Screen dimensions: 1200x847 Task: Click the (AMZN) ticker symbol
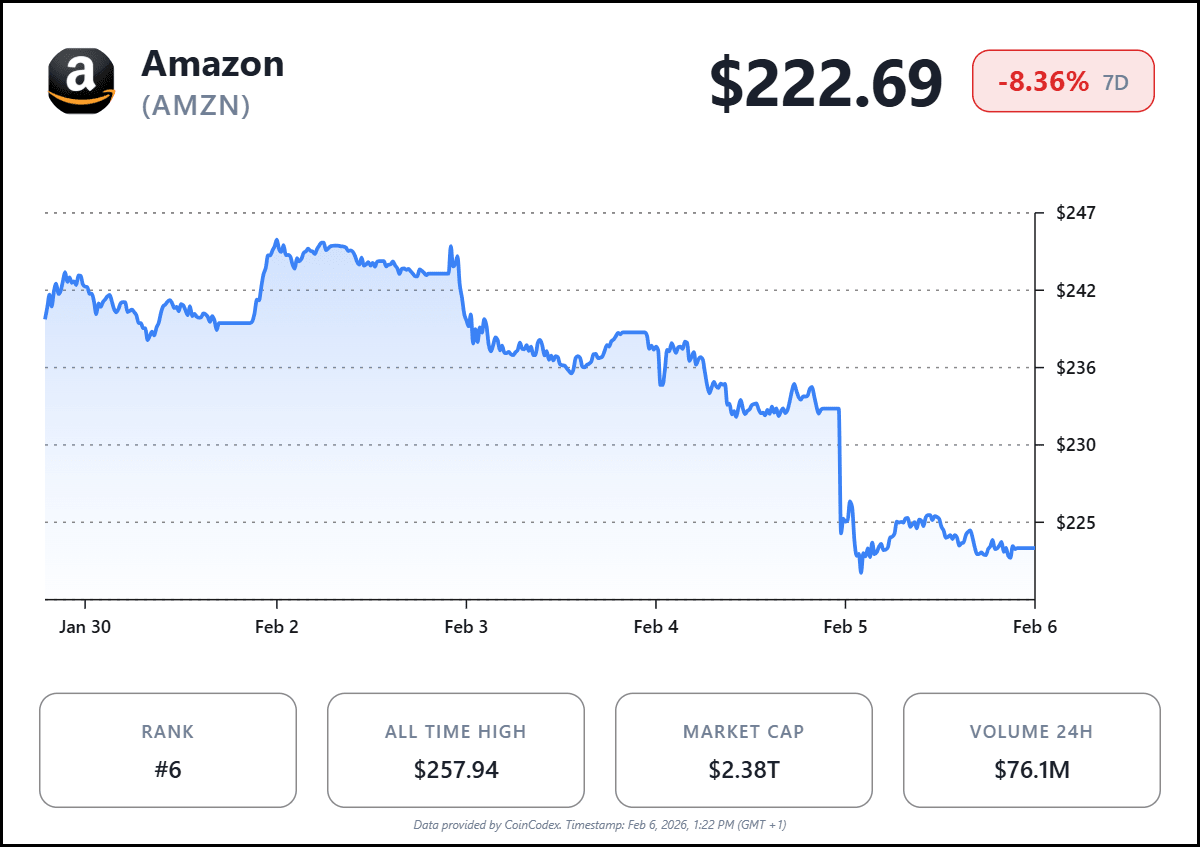(x=196, y=105)
